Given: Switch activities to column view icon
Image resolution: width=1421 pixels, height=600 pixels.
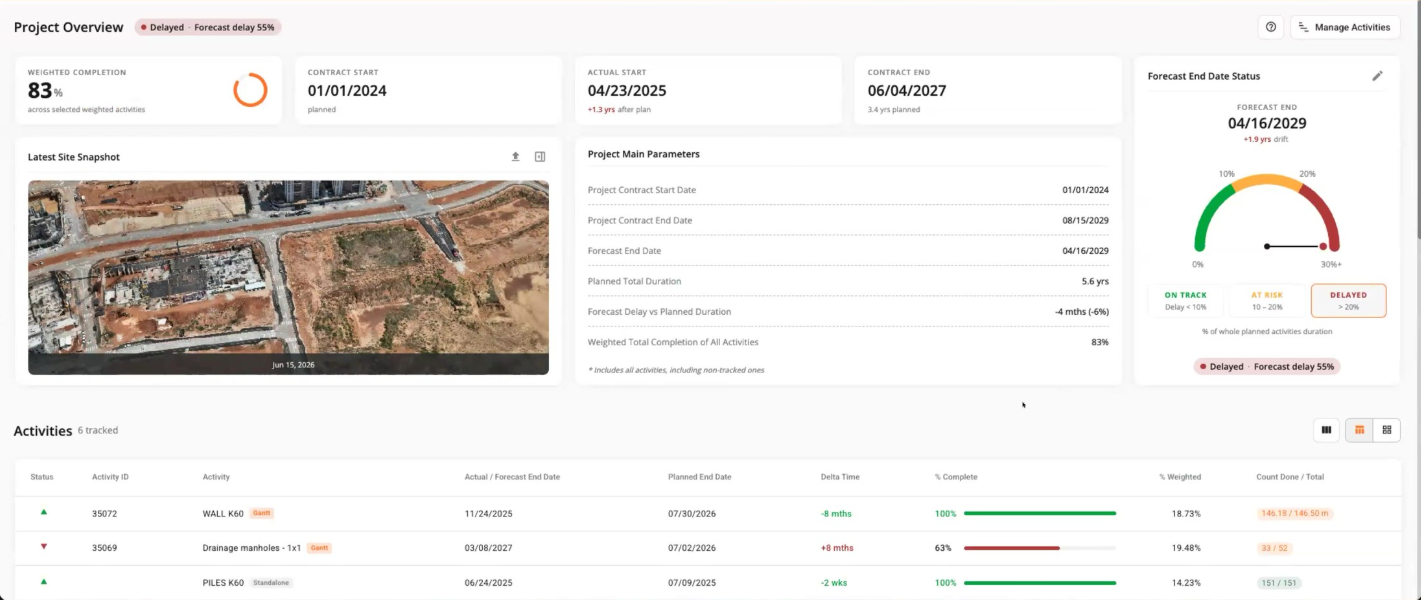Looking at the screenshot, I should click(x=1327, y=430).
